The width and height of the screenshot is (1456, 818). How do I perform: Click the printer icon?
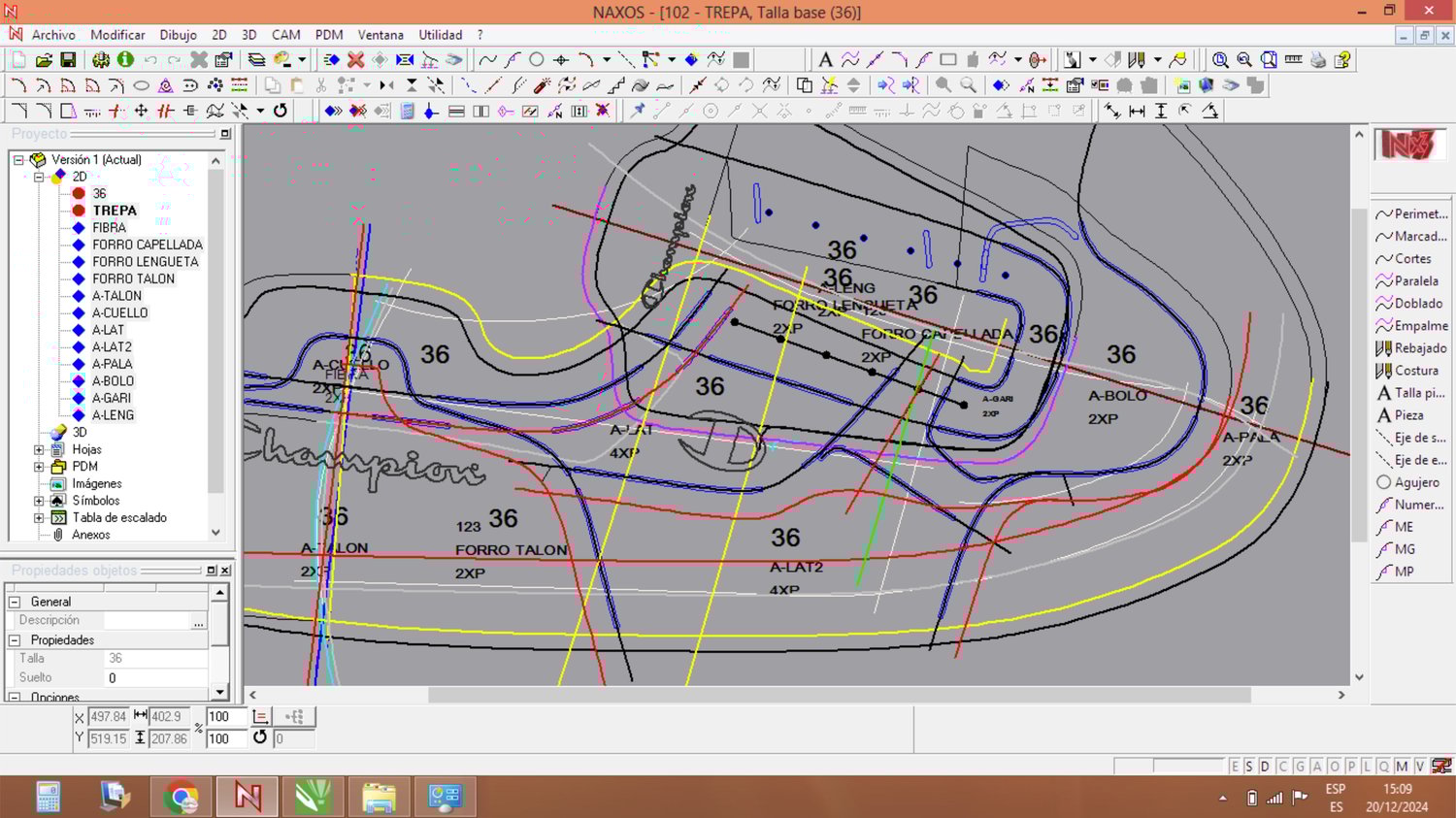(1317, 60)
